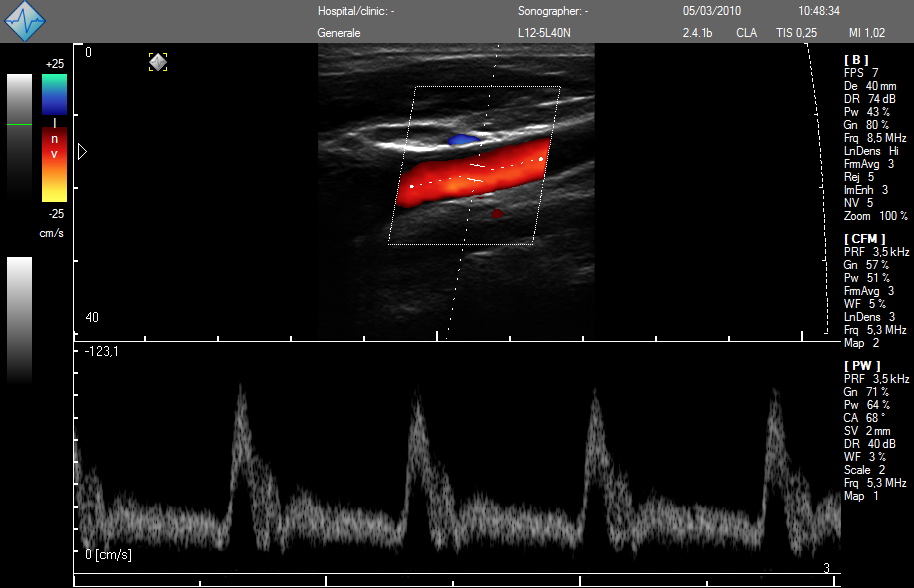Click the PW Gn 71 % parameter
The image size is (914, 588).
point(866,392)
